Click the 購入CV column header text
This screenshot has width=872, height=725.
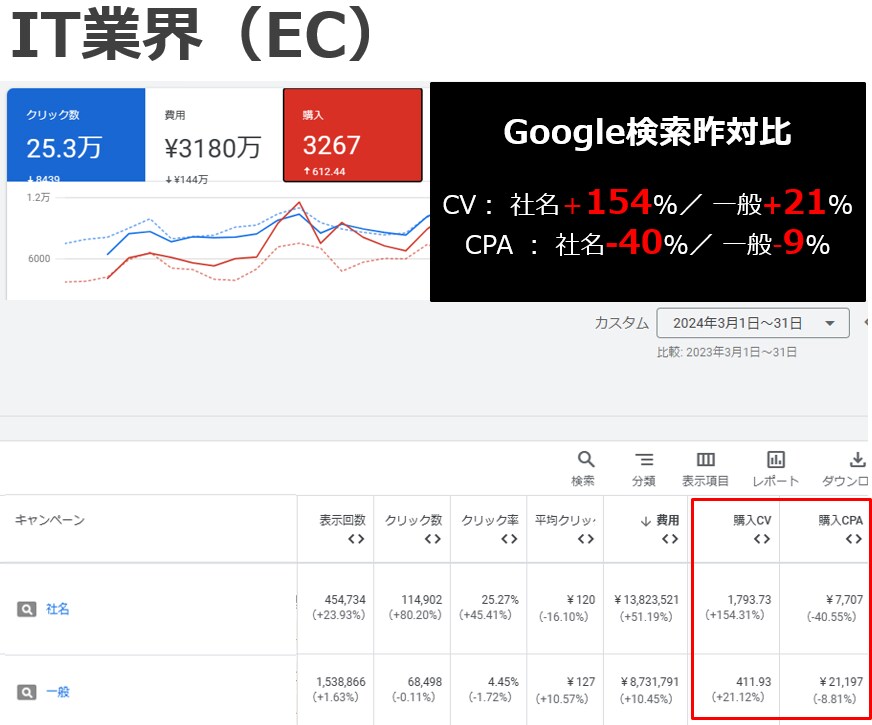click(x=752, y=520)
